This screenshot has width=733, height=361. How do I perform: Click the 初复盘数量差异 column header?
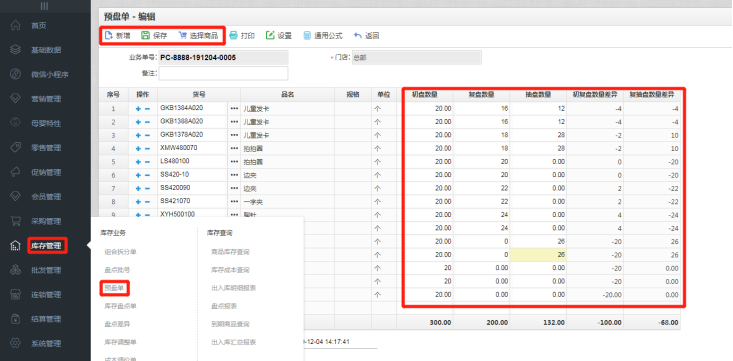point(595,94)
